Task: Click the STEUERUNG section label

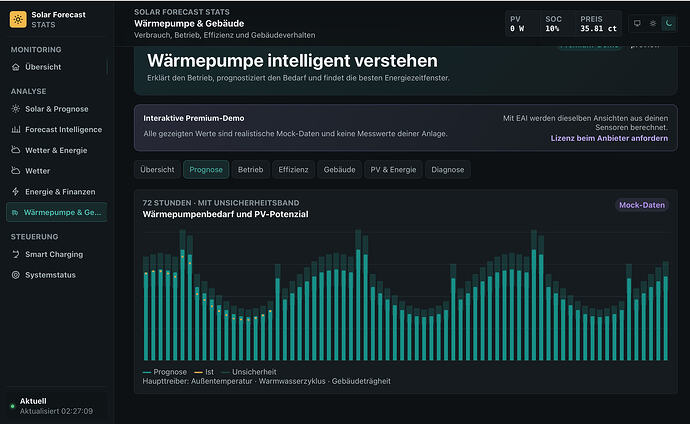Action: (x=34, y=237)
